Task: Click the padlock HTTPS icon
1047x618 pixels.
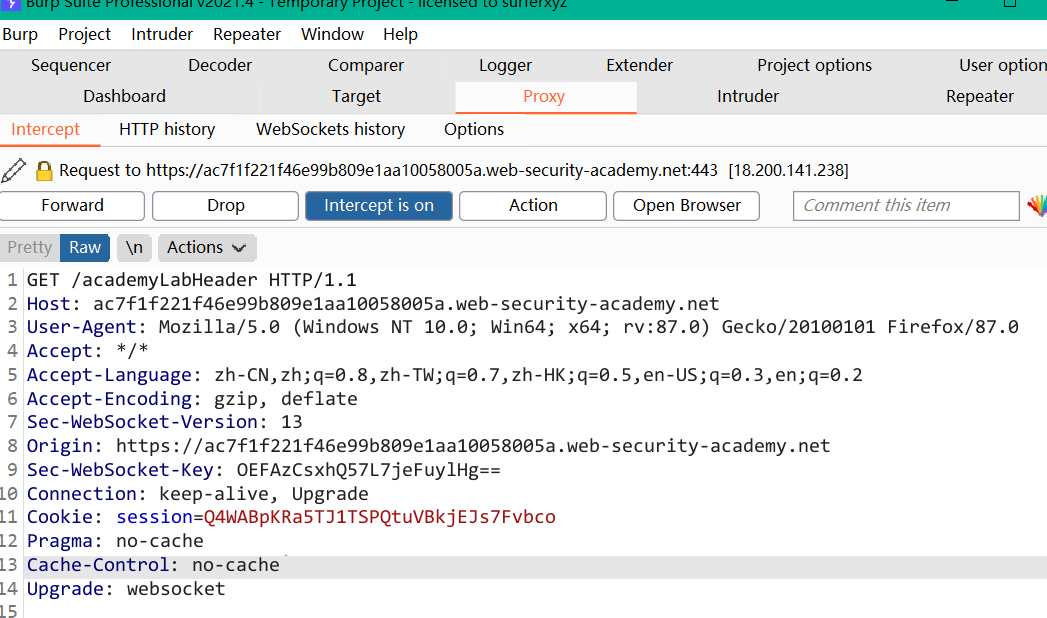Action: 44,171
